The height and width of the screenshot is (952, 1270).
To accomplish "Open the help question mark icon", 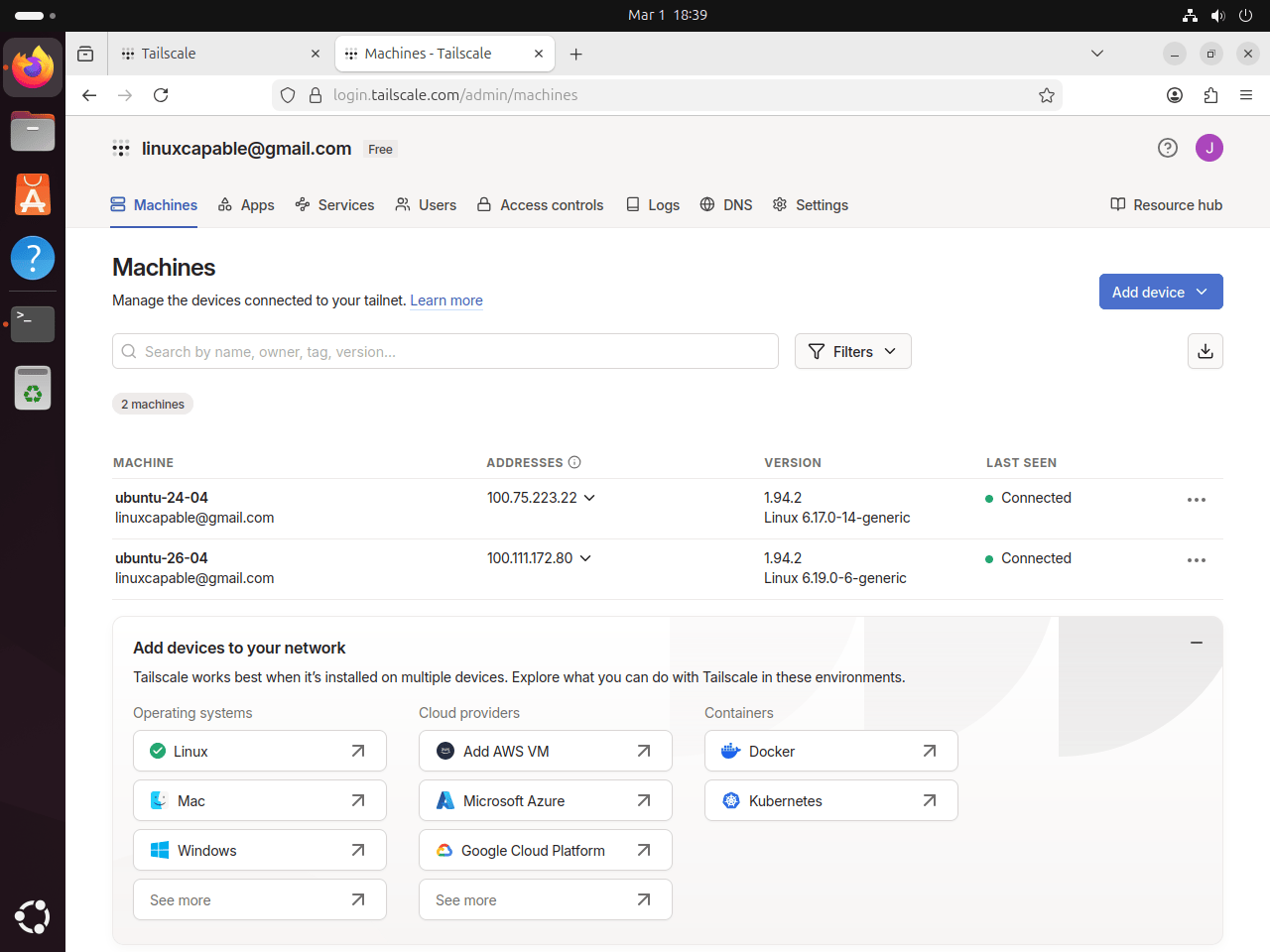I will click(1167, 148).
